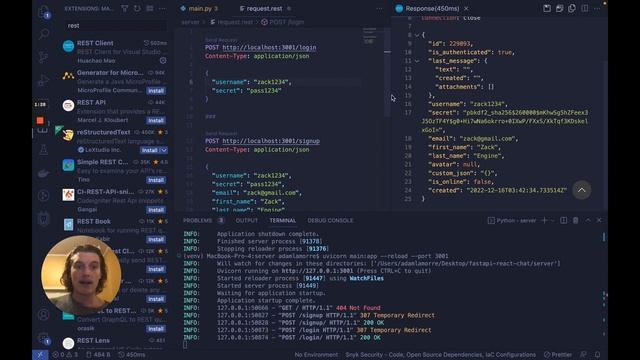Refresh the extensions list
This screenshot has width=640, height=360.
[137, 8]
